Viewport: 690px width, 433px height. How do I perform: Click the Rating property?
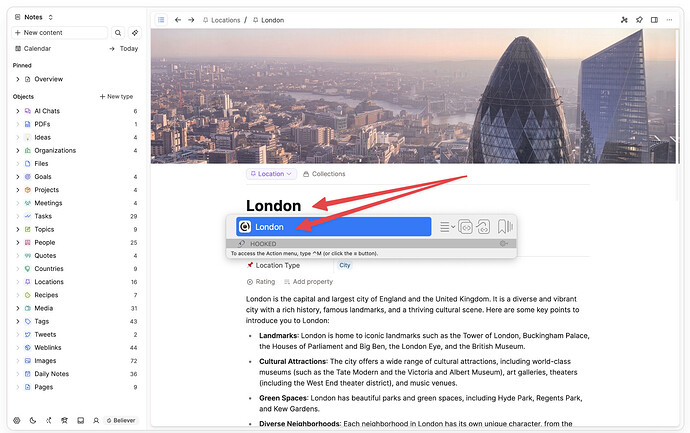pyautogui.click(x=265, y=282)
